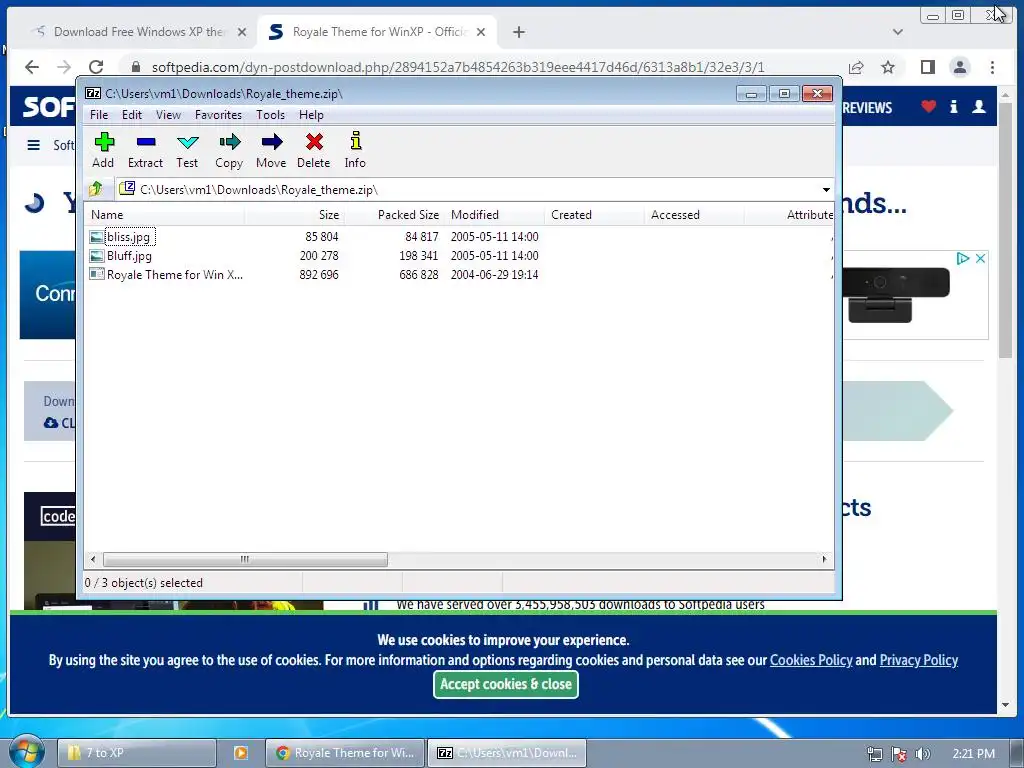Open Chrome's three-dot menu

pyautogui.click(x=993, y=67)
